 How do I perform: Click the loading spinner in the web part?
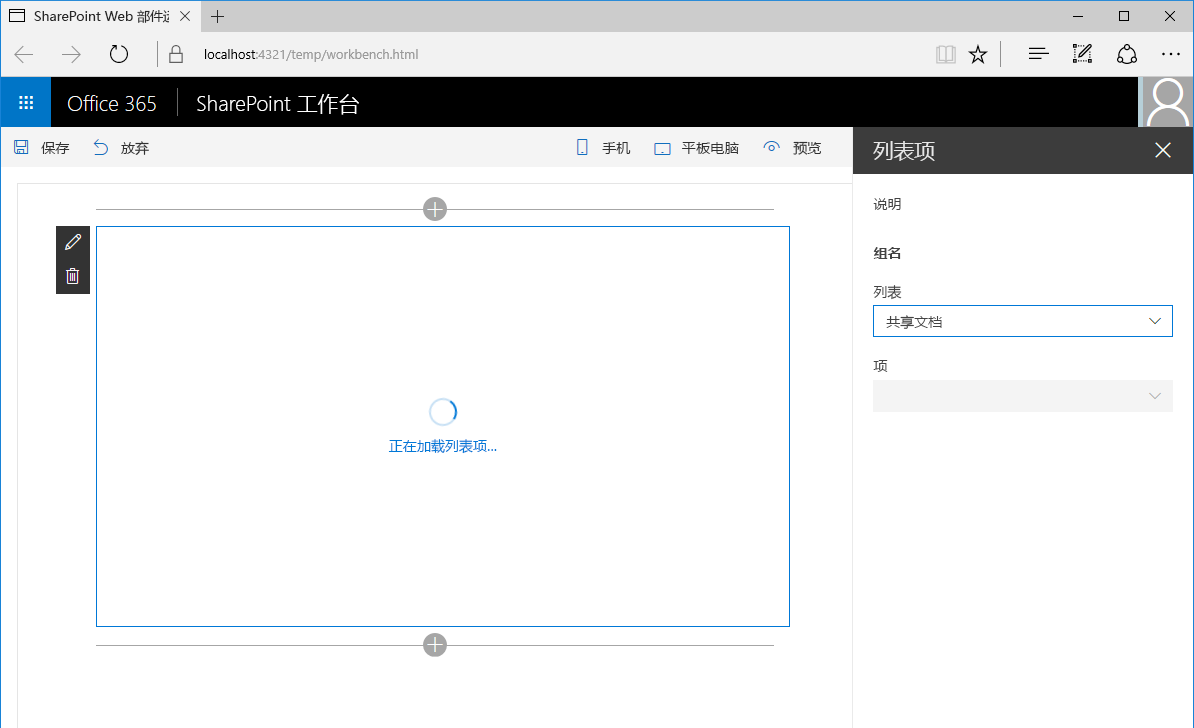coord(443,411)
